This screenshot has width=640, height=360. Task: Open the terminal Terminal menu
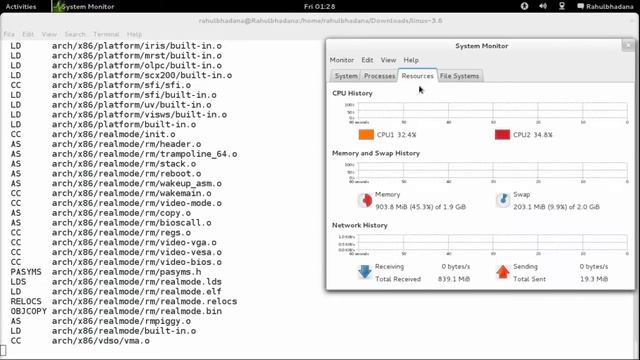[106, 34]
